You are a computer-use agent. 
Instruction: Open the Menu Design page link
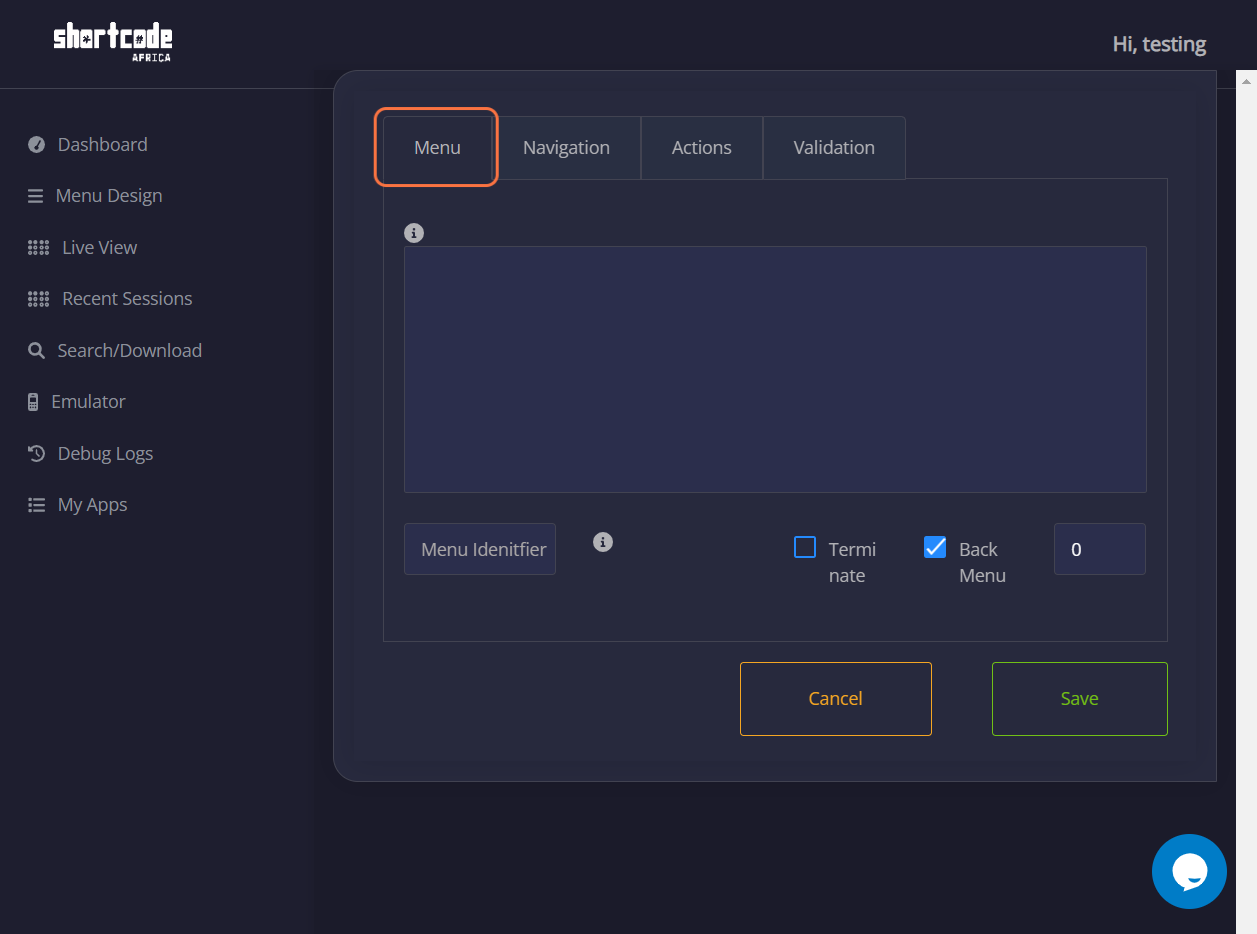coord(109,196)
